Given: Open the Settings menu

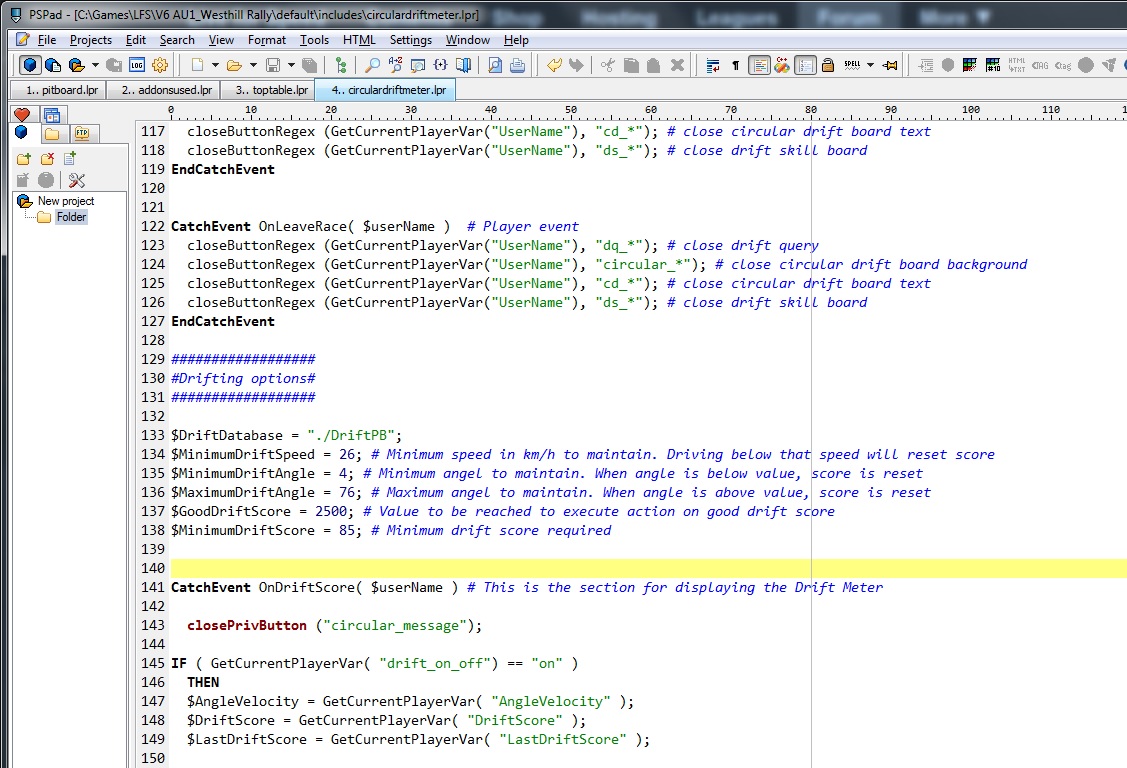Looking at the screenshot, I should 410,40.
